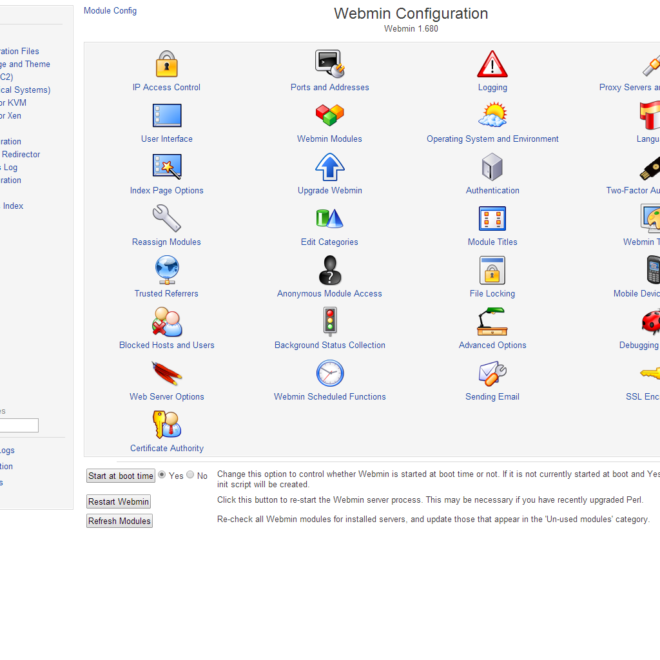
Task: Open the Module Titles icon
Action: pos(492,218)
